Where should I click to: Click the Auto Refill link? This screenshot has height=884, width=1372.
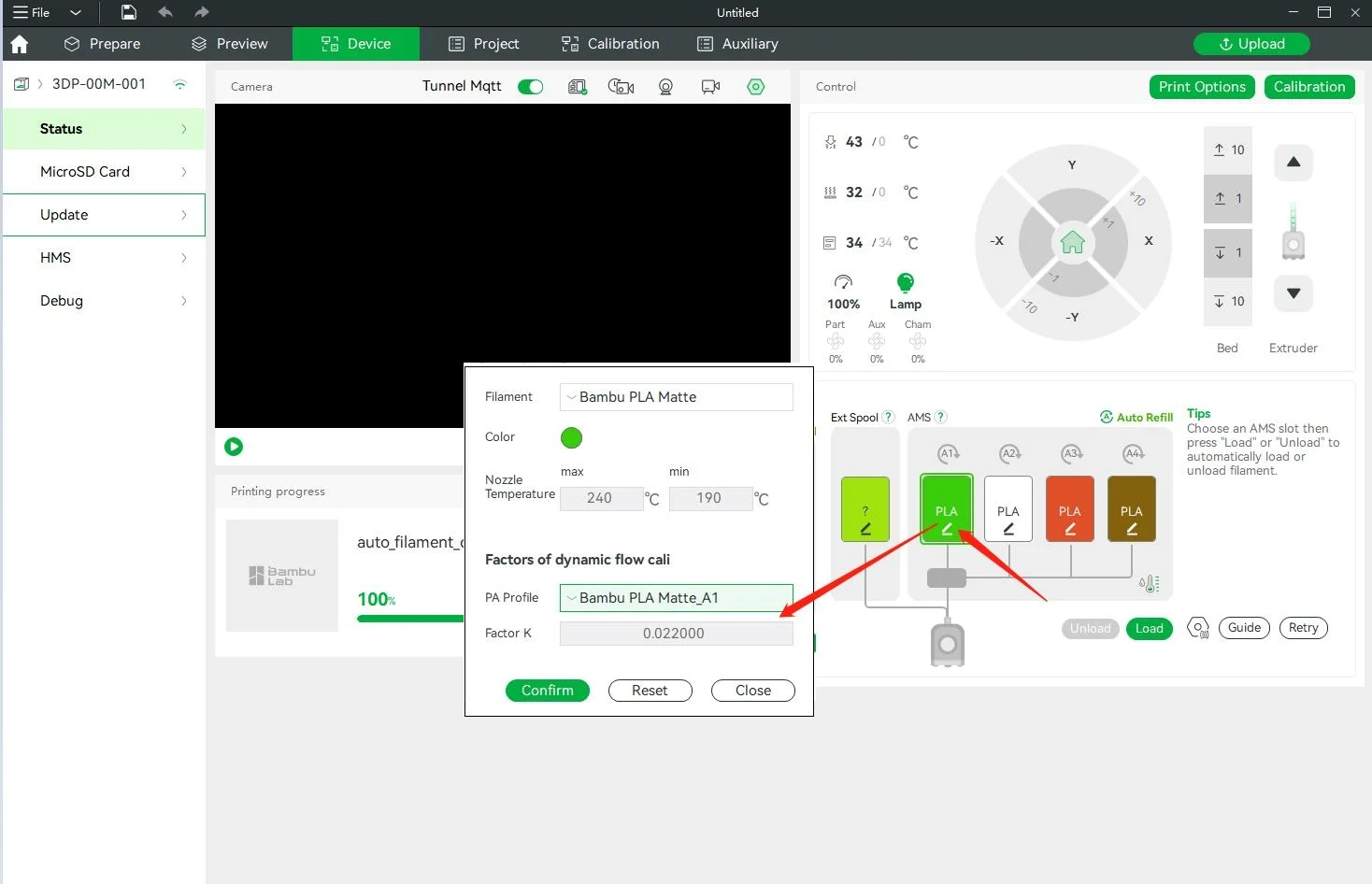tap(1136, 418)
